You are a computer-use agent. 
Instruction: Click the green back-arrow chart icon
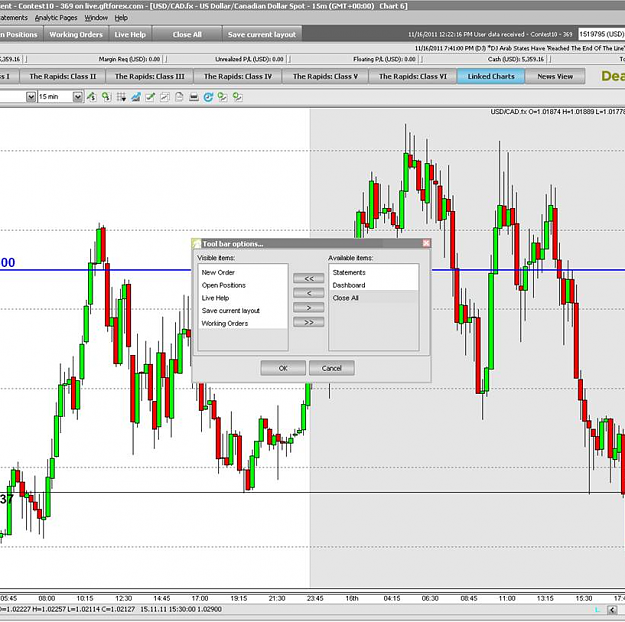(238, 97)
